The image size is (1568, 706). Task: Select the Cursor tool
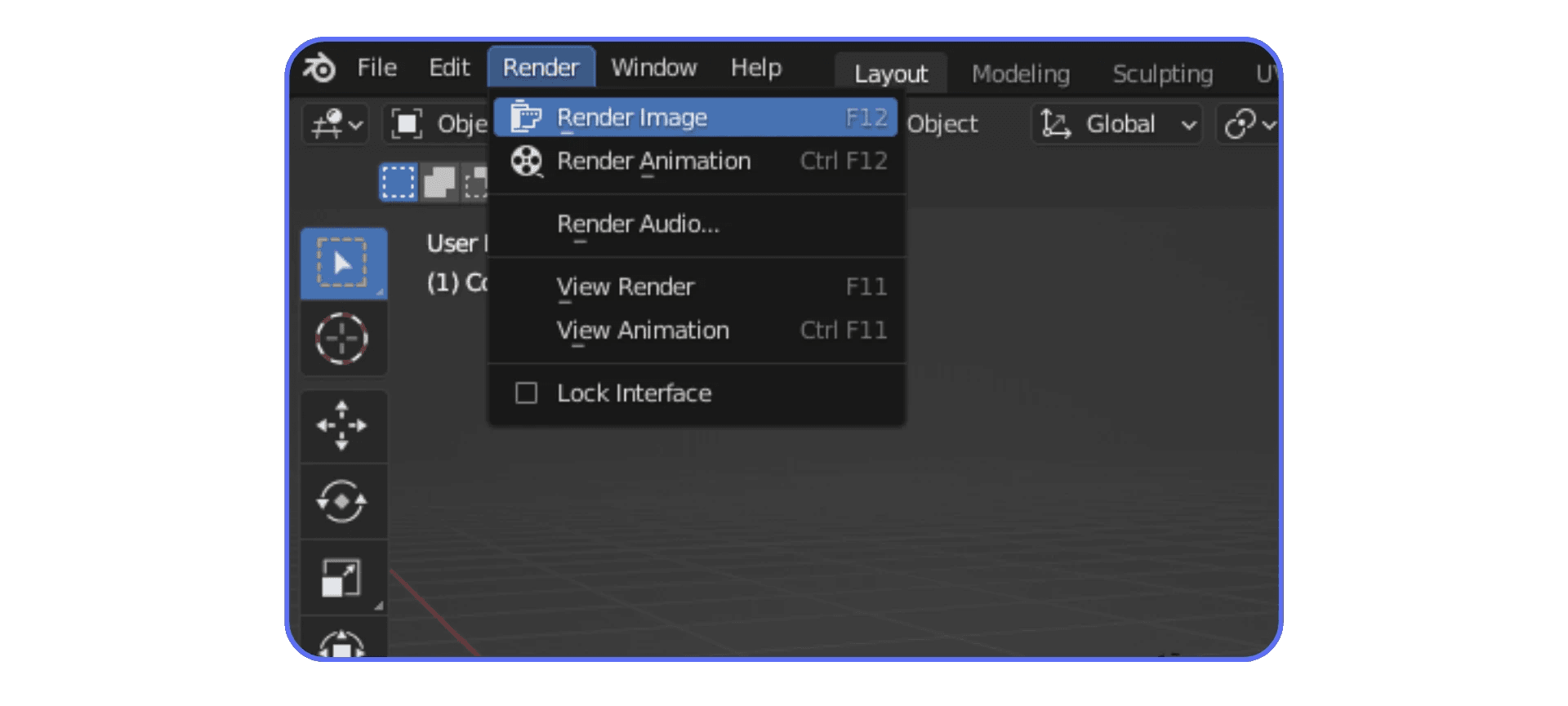(x=342, y=338)
